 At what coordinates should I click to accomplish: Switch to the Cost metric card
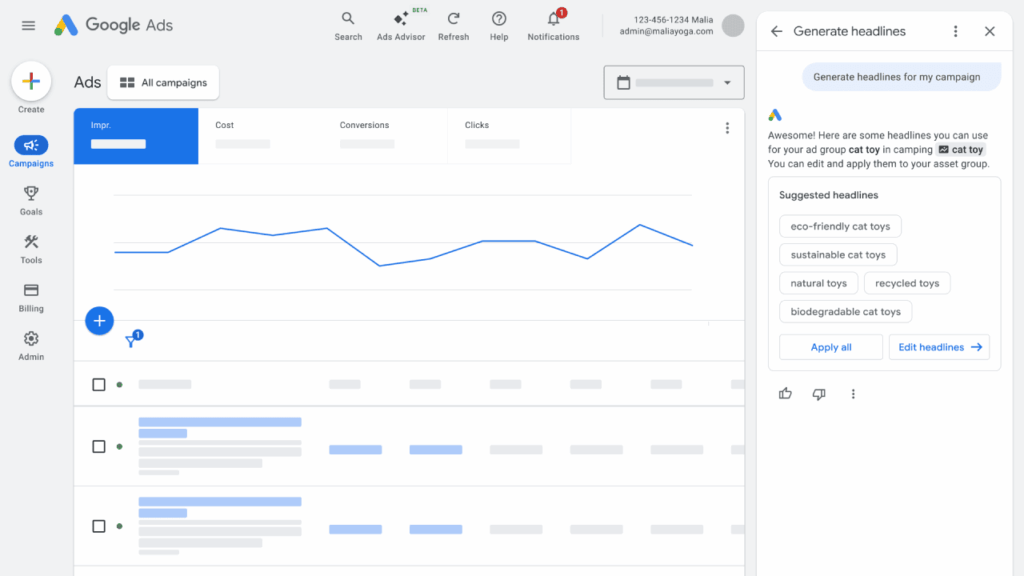pyautogui.click(x=262, y=136)
